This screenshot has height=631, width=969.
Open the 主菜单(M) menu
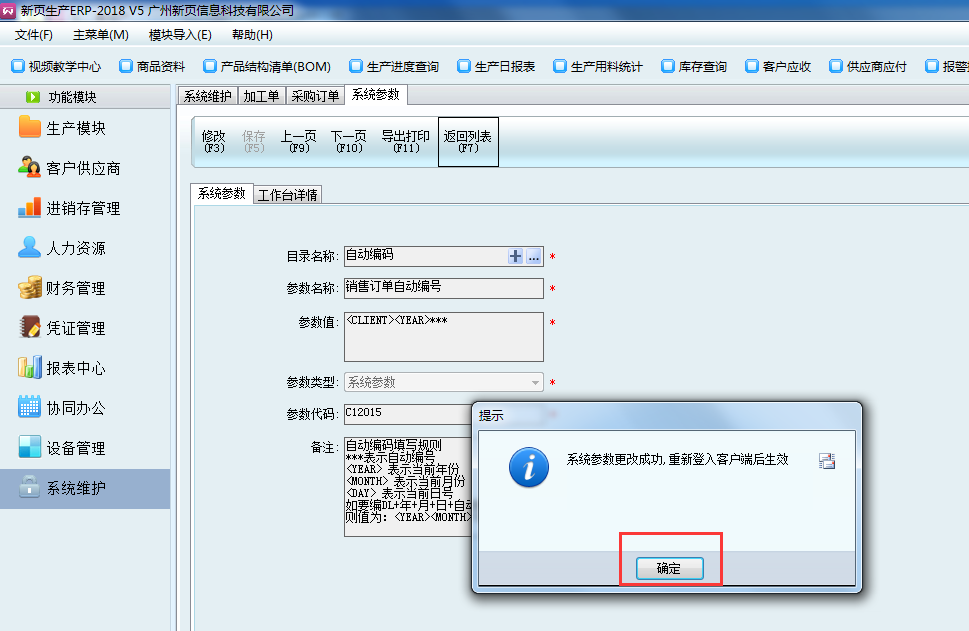[x=100, y=35]
